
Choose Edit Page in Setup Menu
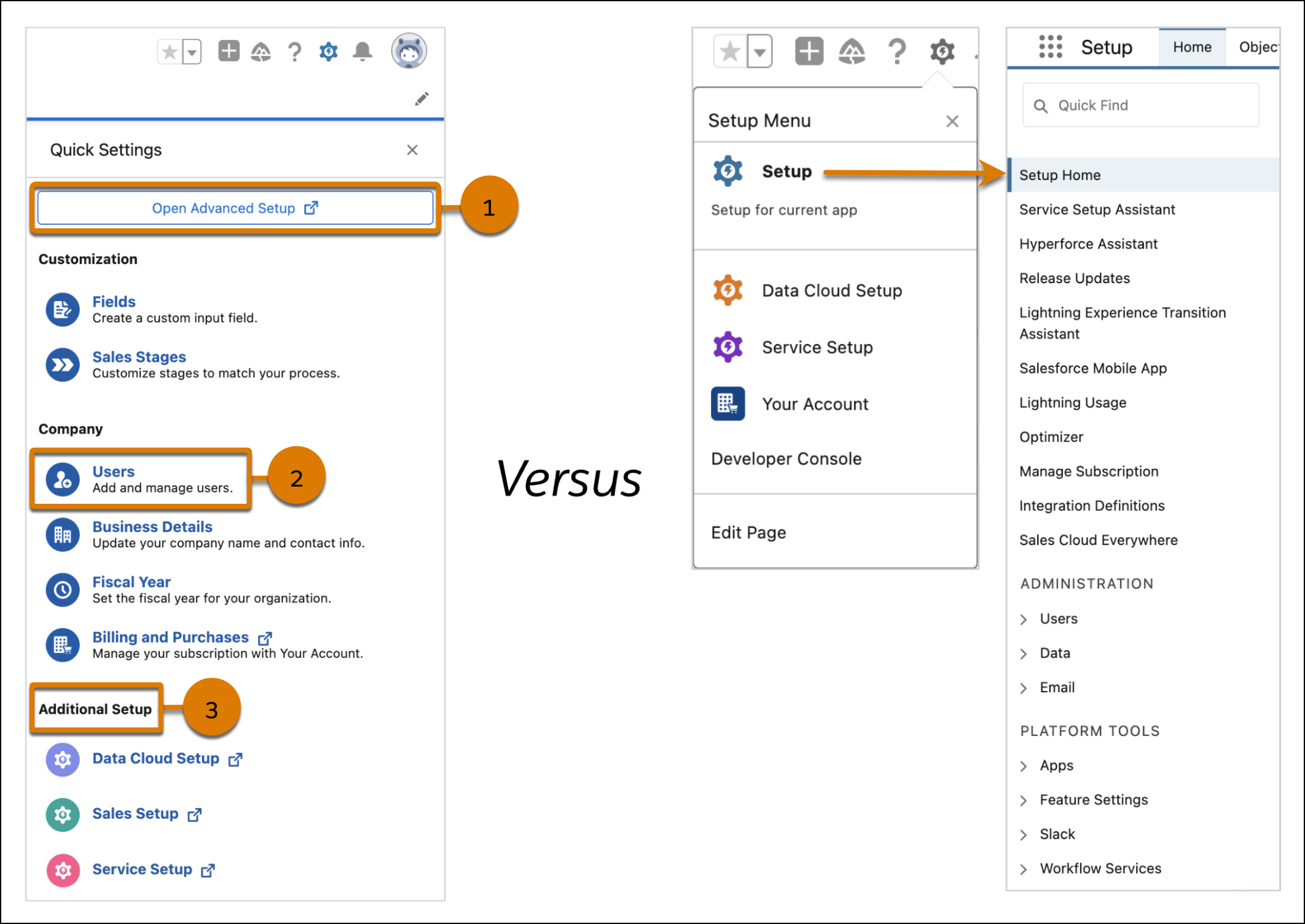pos(748,533)
